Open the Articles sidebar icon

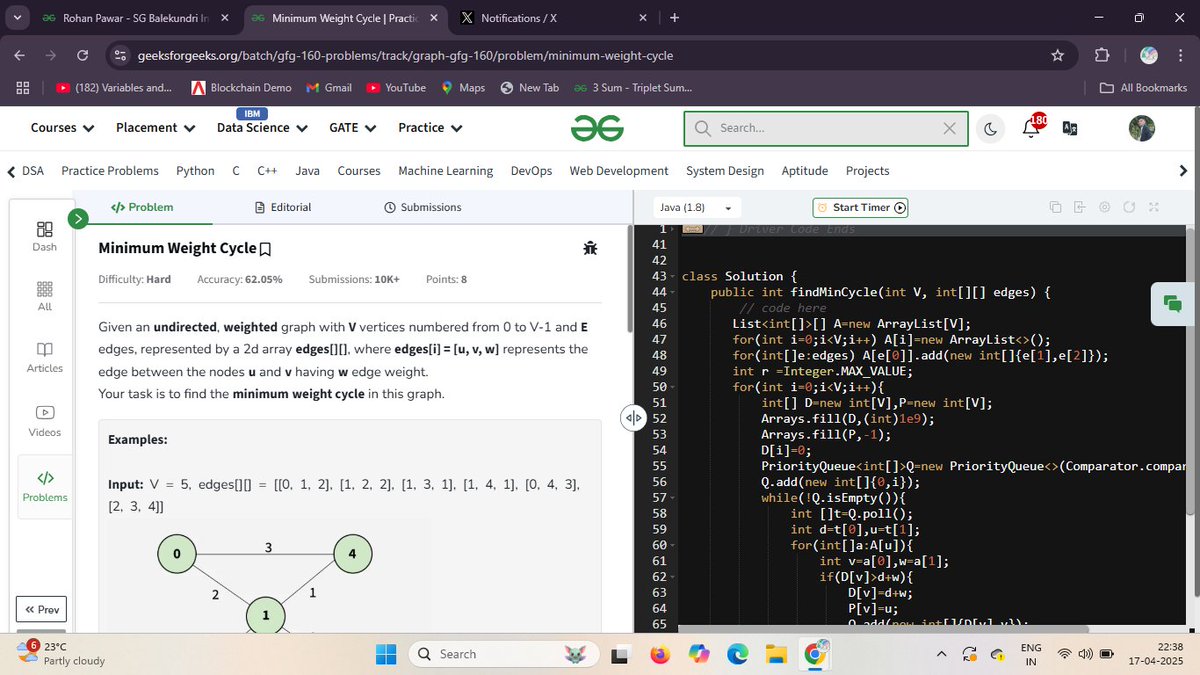(44, 357)
